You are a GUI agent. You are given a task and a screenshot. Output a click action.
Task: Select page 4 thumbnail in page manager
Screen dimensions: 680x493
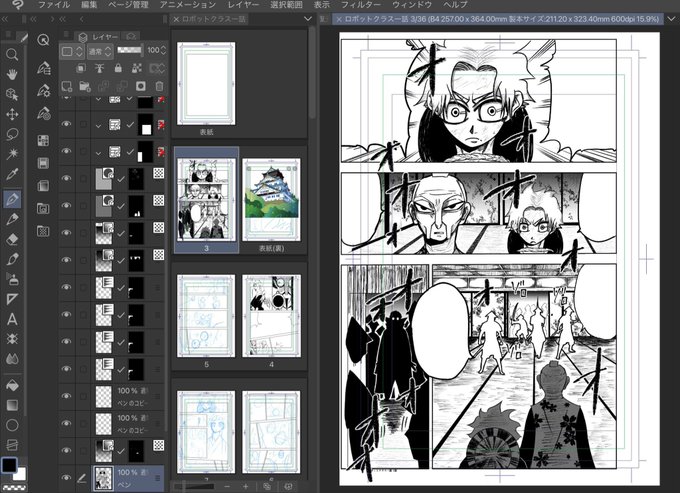click(x=271, y=316)
